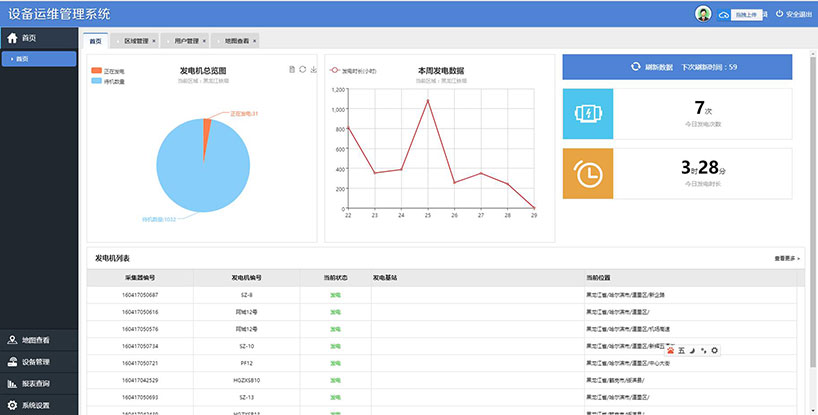
Task: Click the 刷新数据 refresh button
Action: coord(677,67)
